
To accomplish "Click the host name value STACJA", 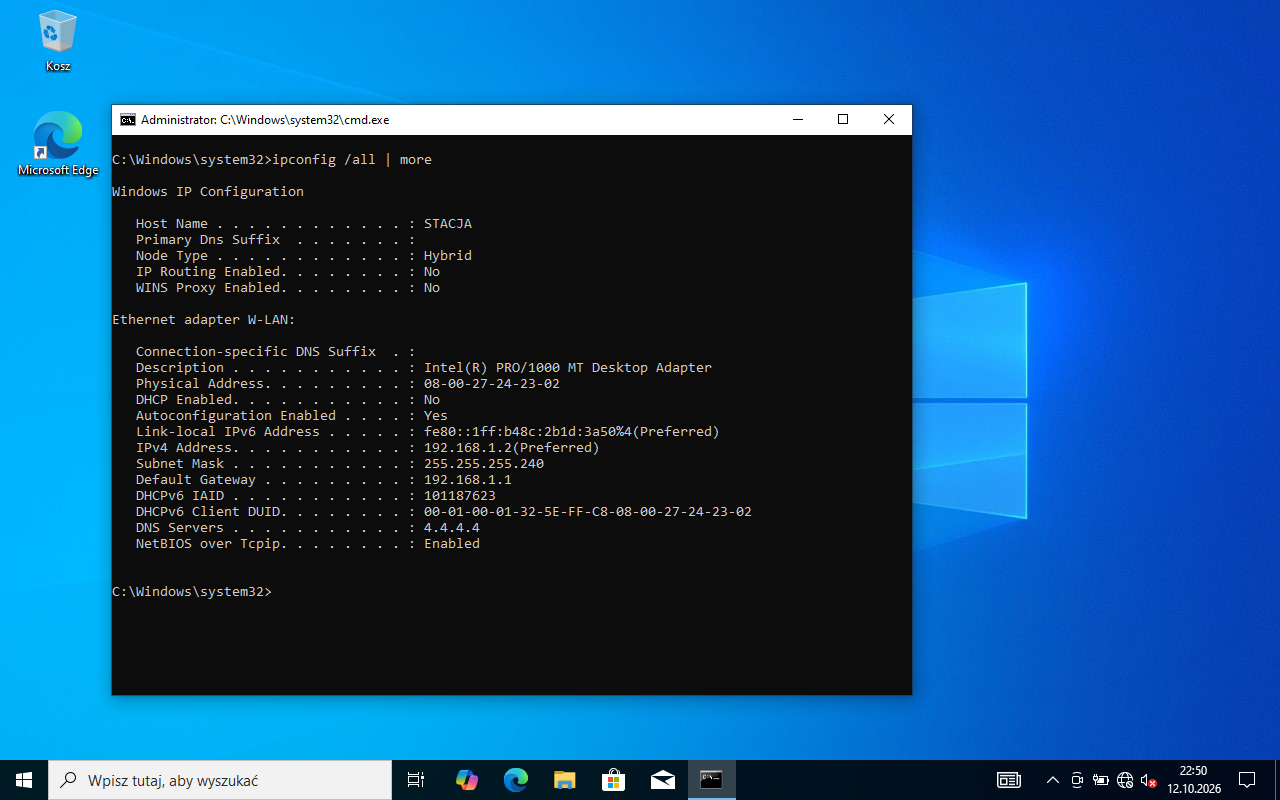I will tap(448, 224).
